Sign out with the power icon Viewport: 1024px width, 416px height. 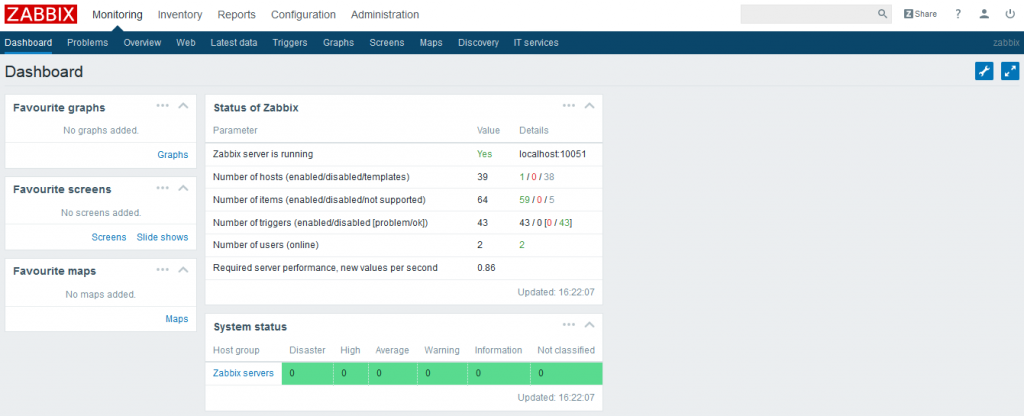coord(1010,14)
